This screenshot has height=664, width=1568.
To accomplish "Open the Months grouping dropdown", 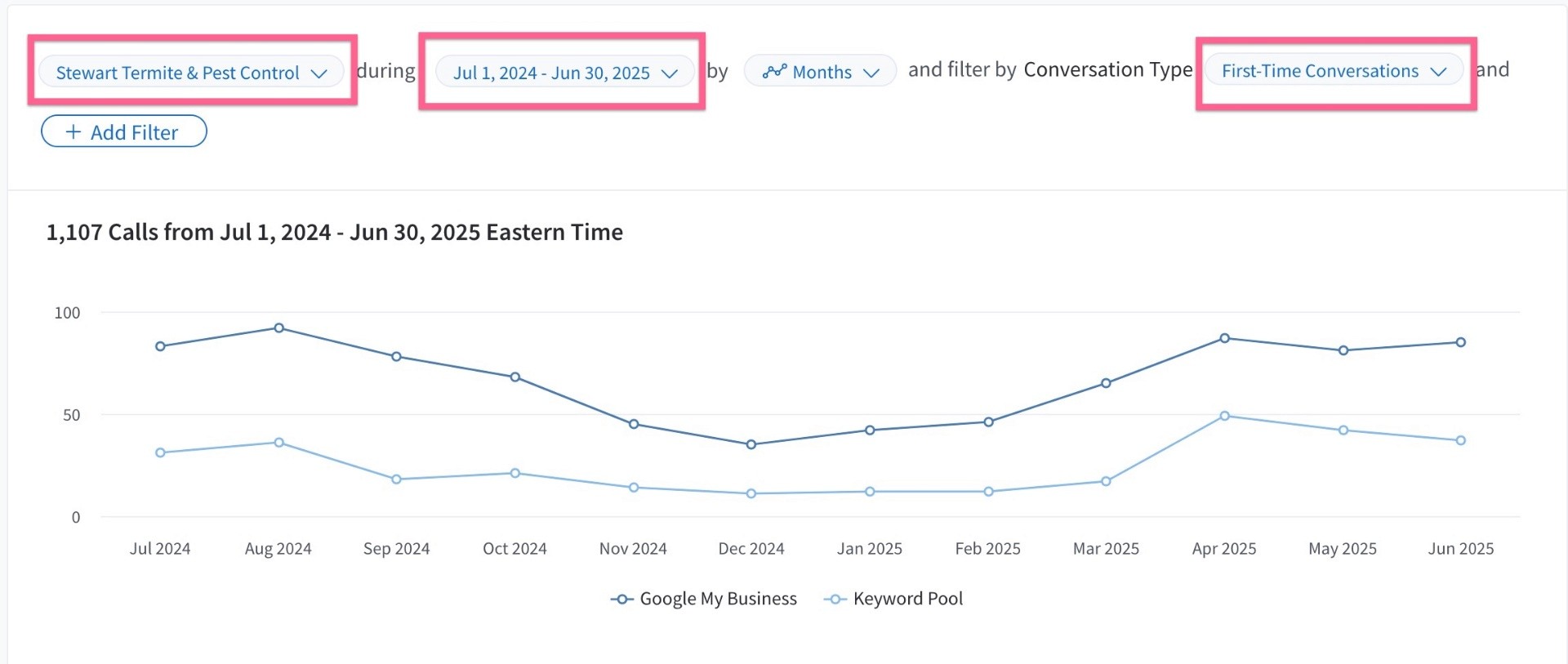I will [x=820, y=71].
